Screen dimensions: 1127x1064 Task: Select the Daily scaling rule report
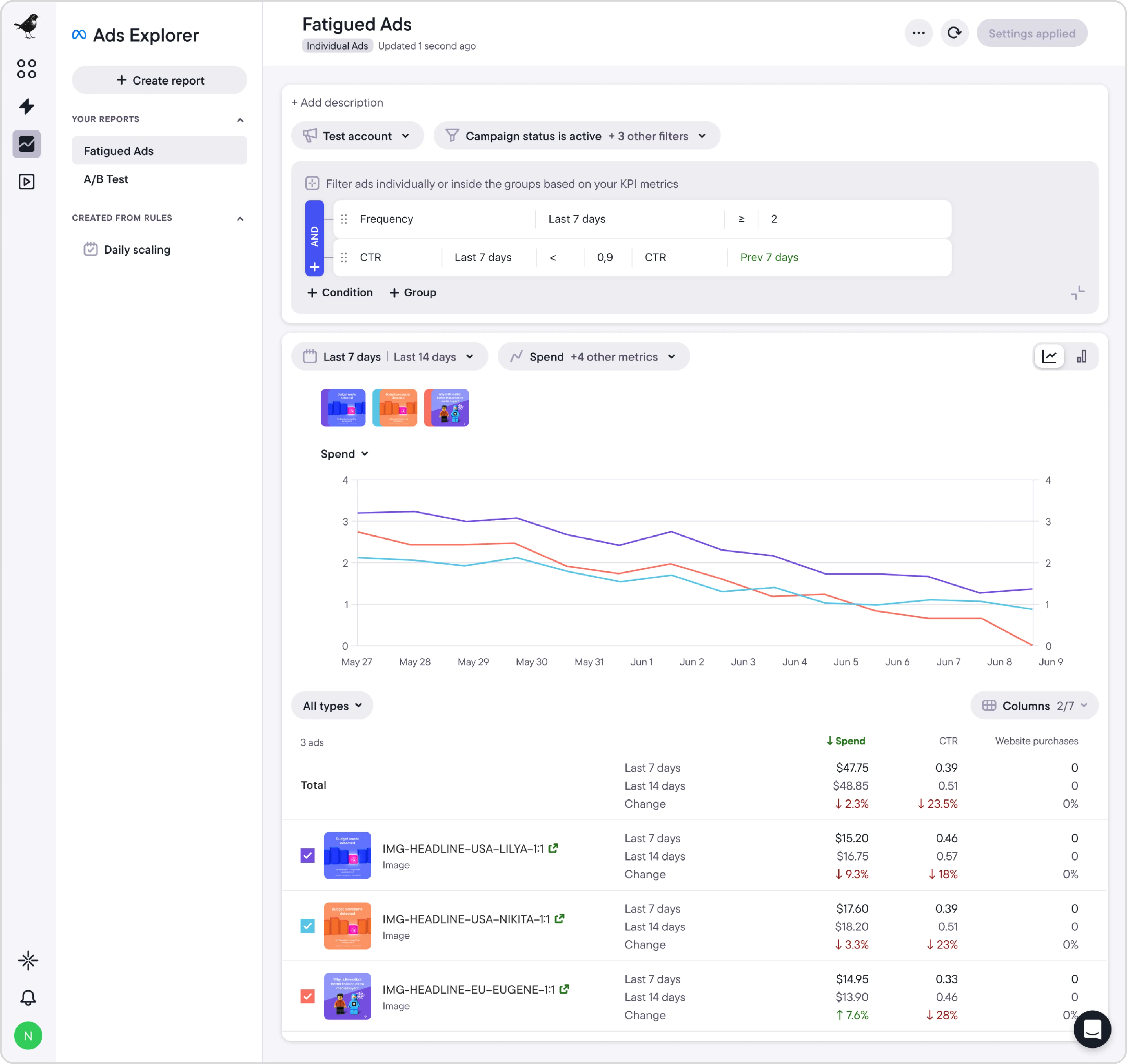pos(137,250)
